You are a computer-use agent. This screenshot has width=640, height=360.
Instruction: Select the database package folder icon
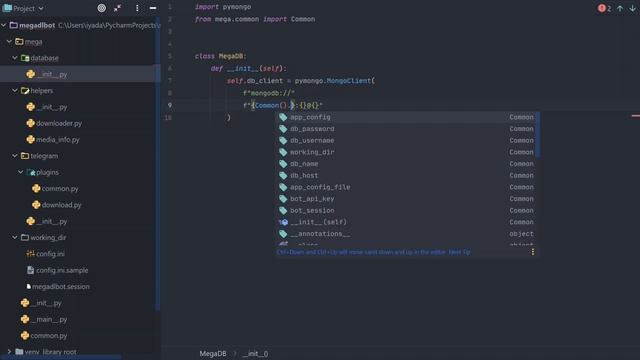coord(25,58)
